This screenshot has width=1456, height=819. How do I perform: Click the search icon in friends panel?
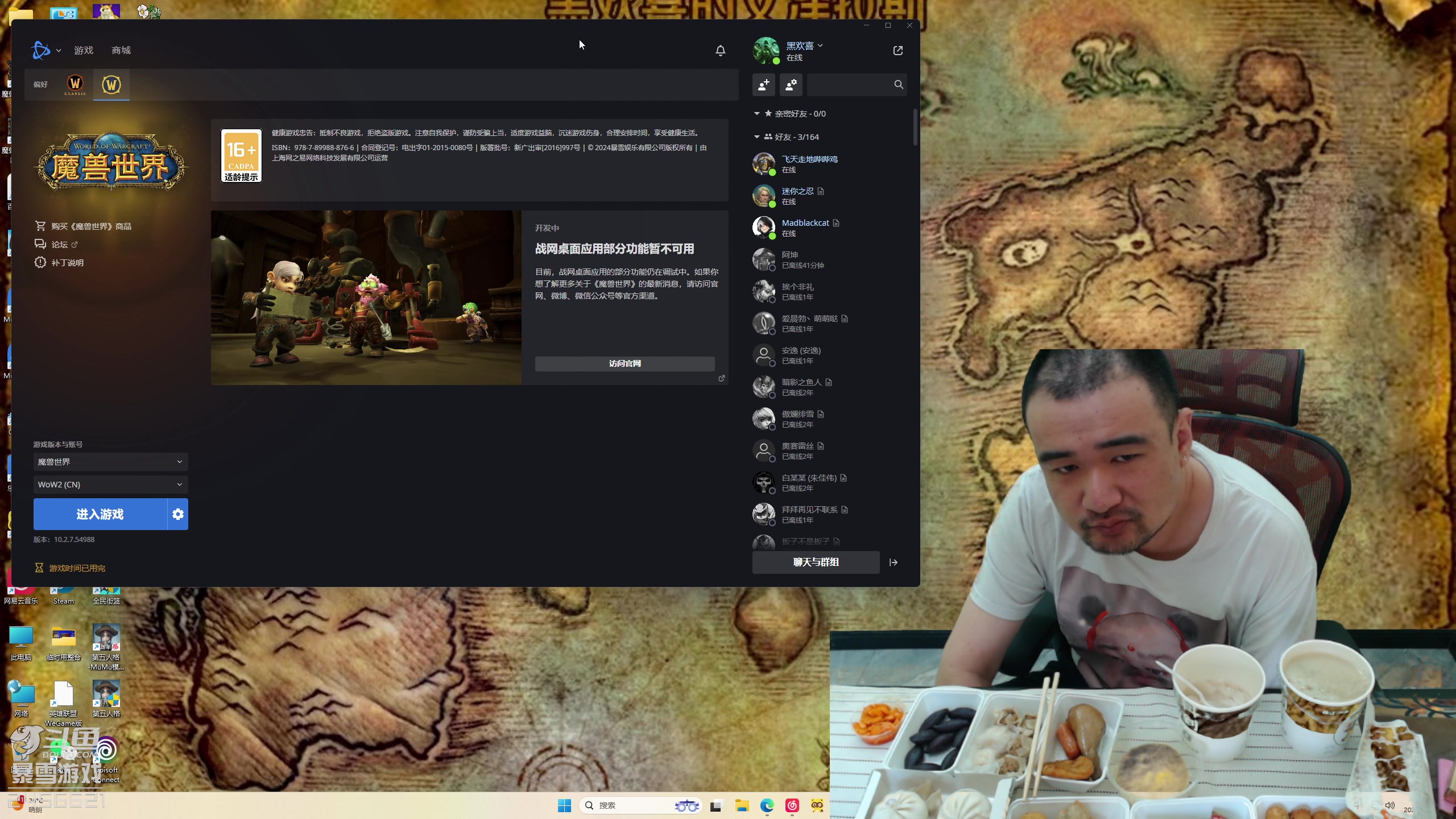[899, 85]
